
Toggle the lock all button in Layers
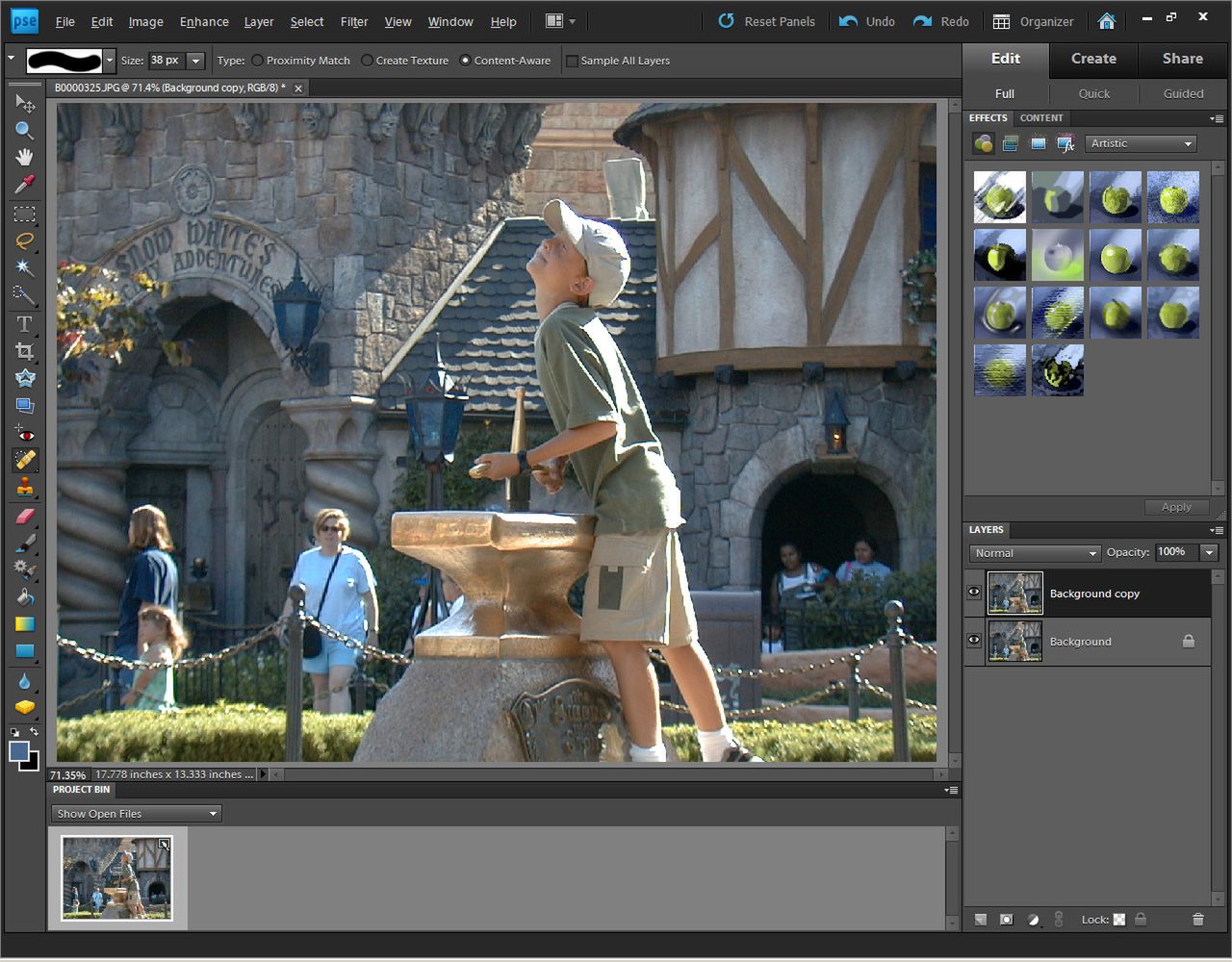tap(1141, 920)
